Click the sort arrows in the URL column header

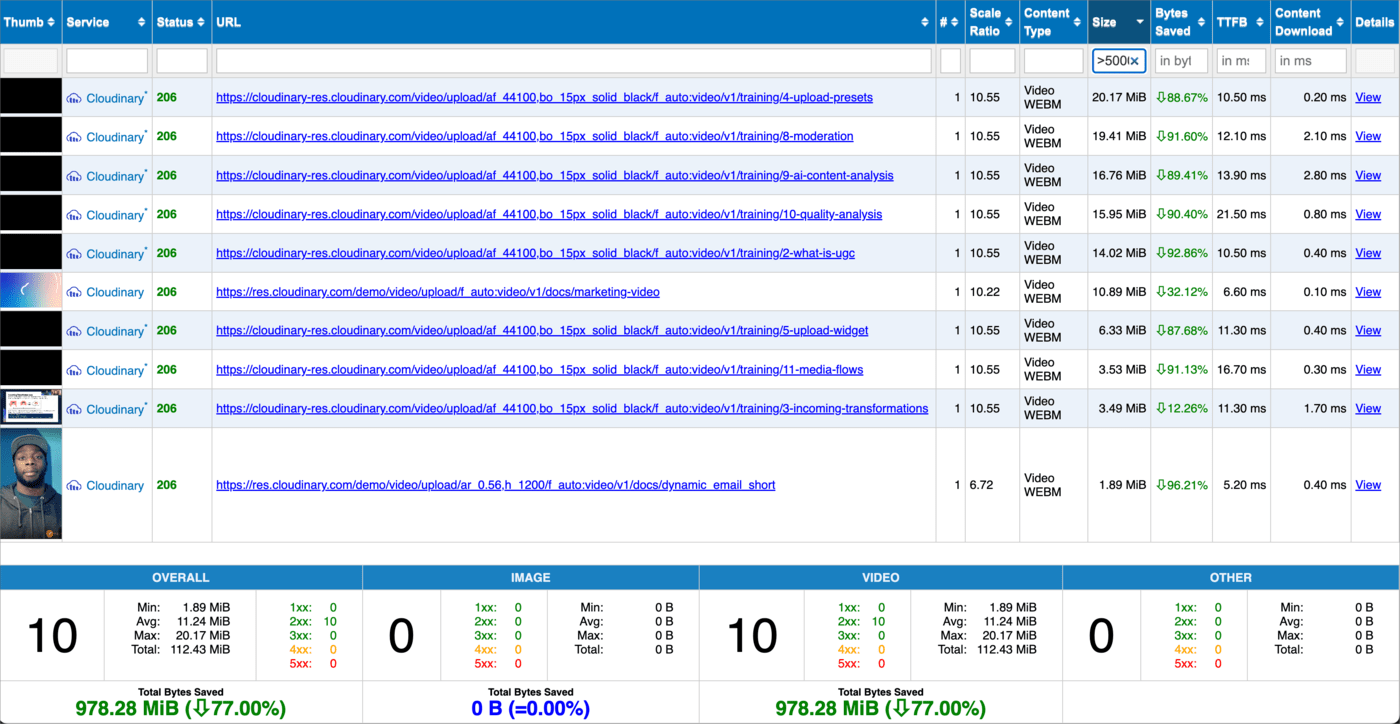tap(925, 22)
